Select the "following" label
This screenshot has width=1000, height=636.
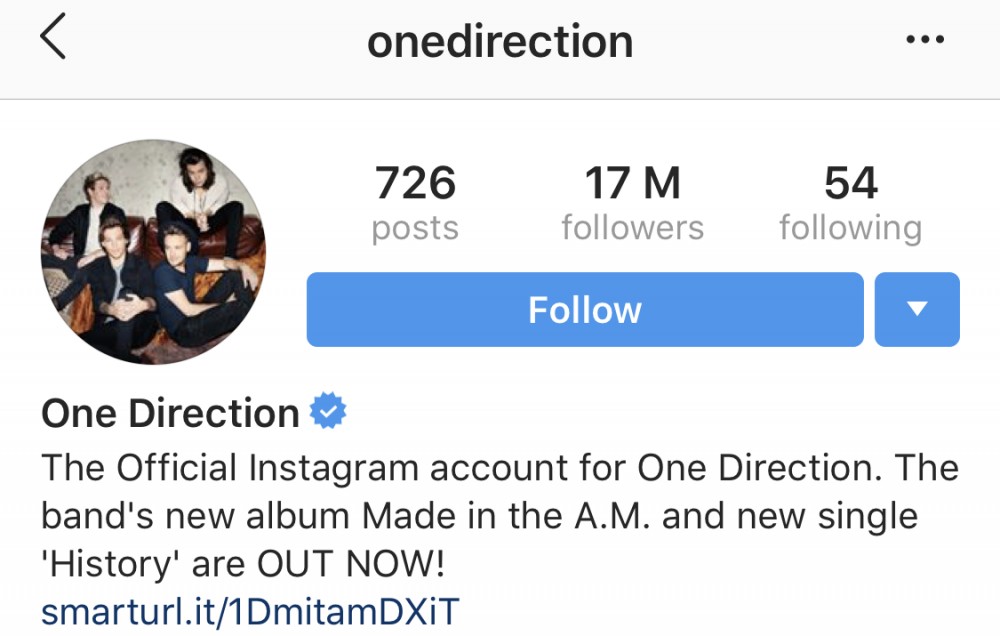pos(850,228)
